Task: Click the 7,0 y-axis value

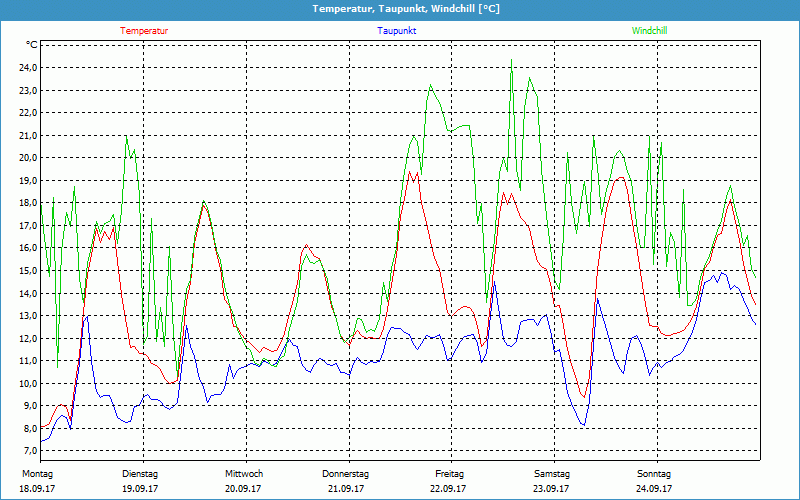Action: tap(29, 451)
